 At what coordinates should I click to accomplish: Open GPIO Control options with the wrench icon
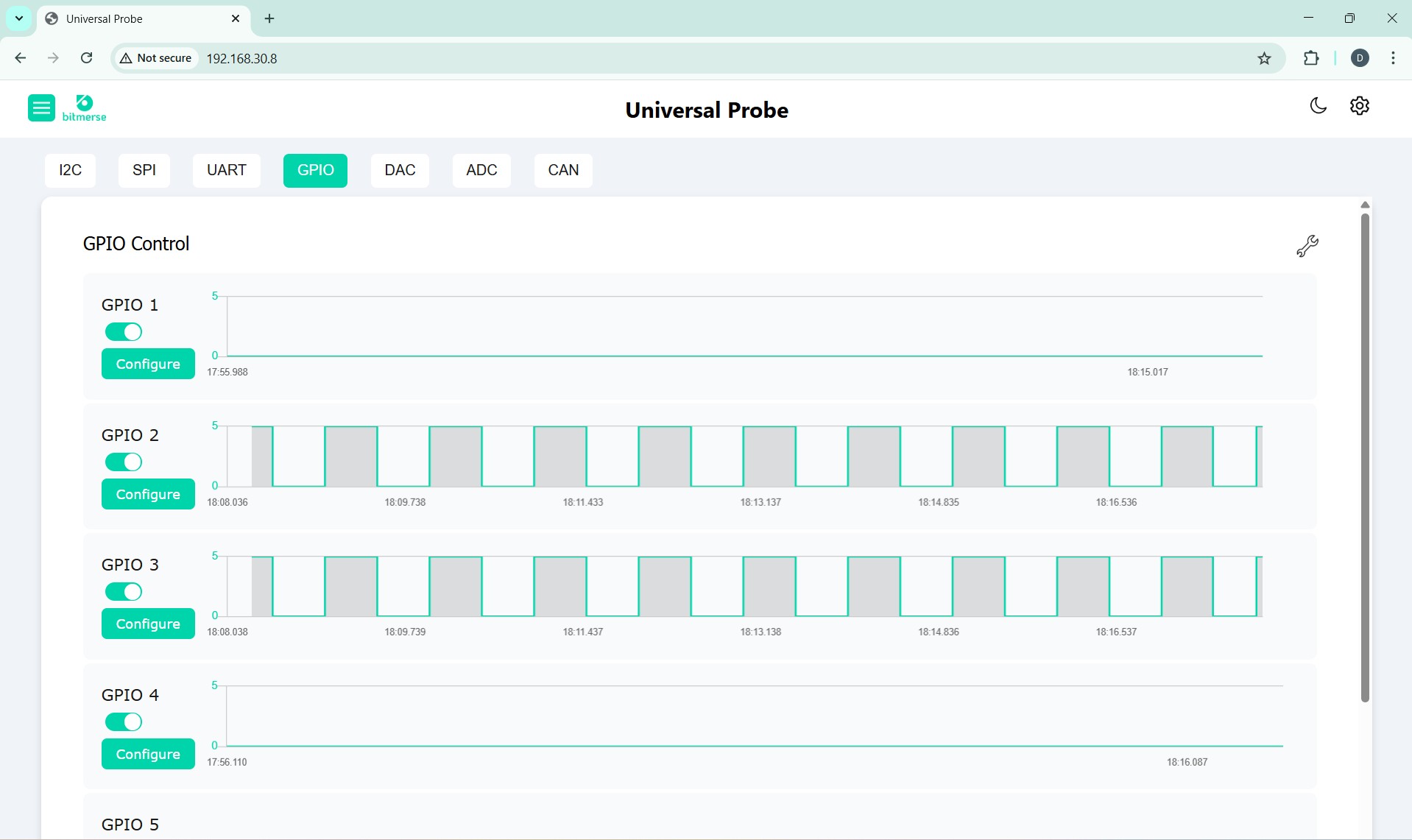[x=1307, y=246]
